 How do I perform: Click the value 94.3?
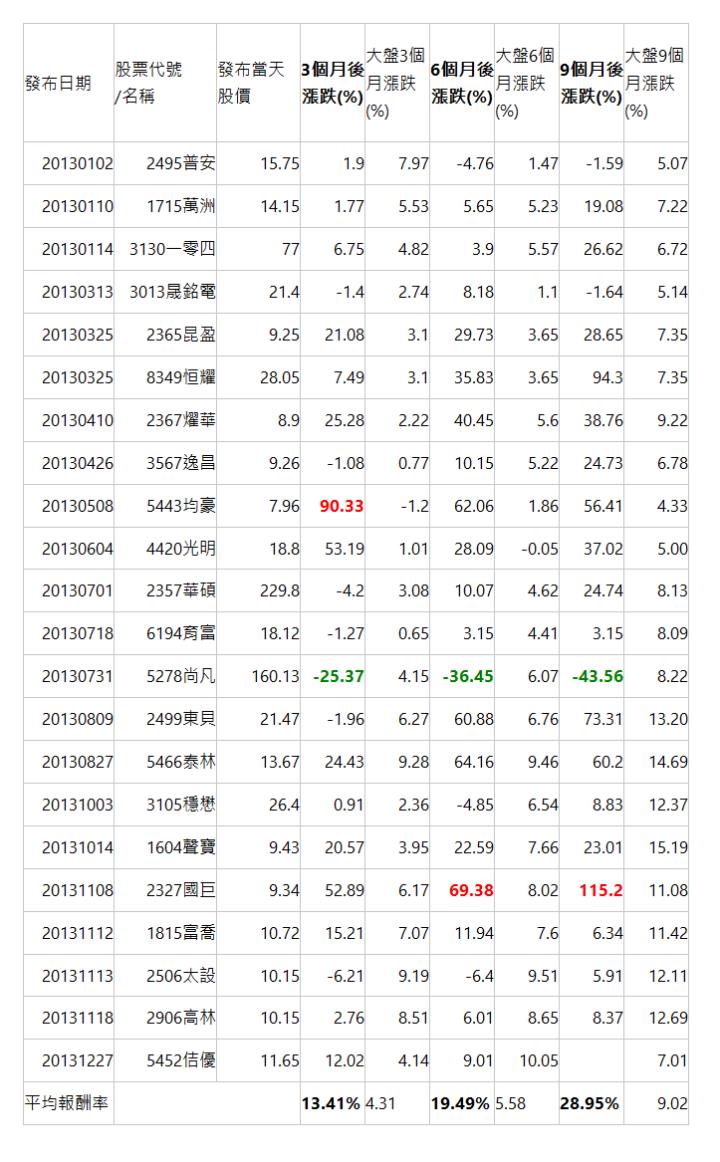pos(607,378)
